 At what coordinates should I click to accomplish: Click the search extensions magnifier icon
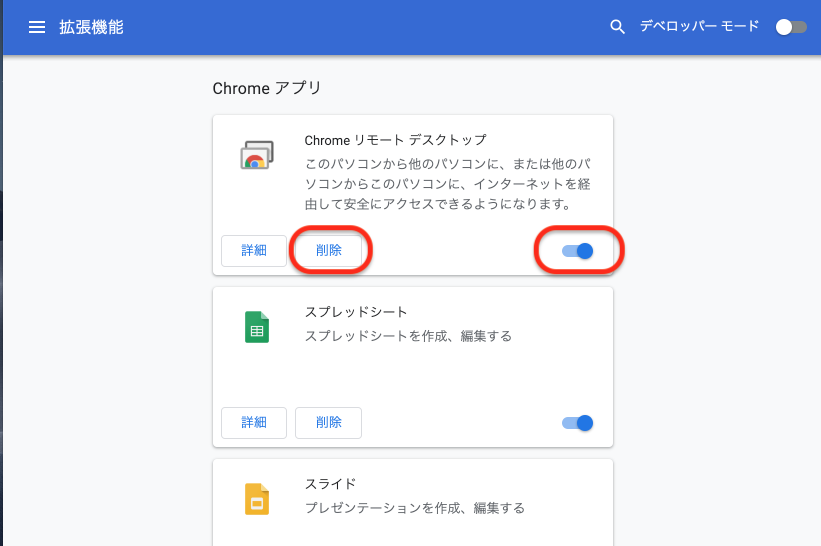(617, 27)
